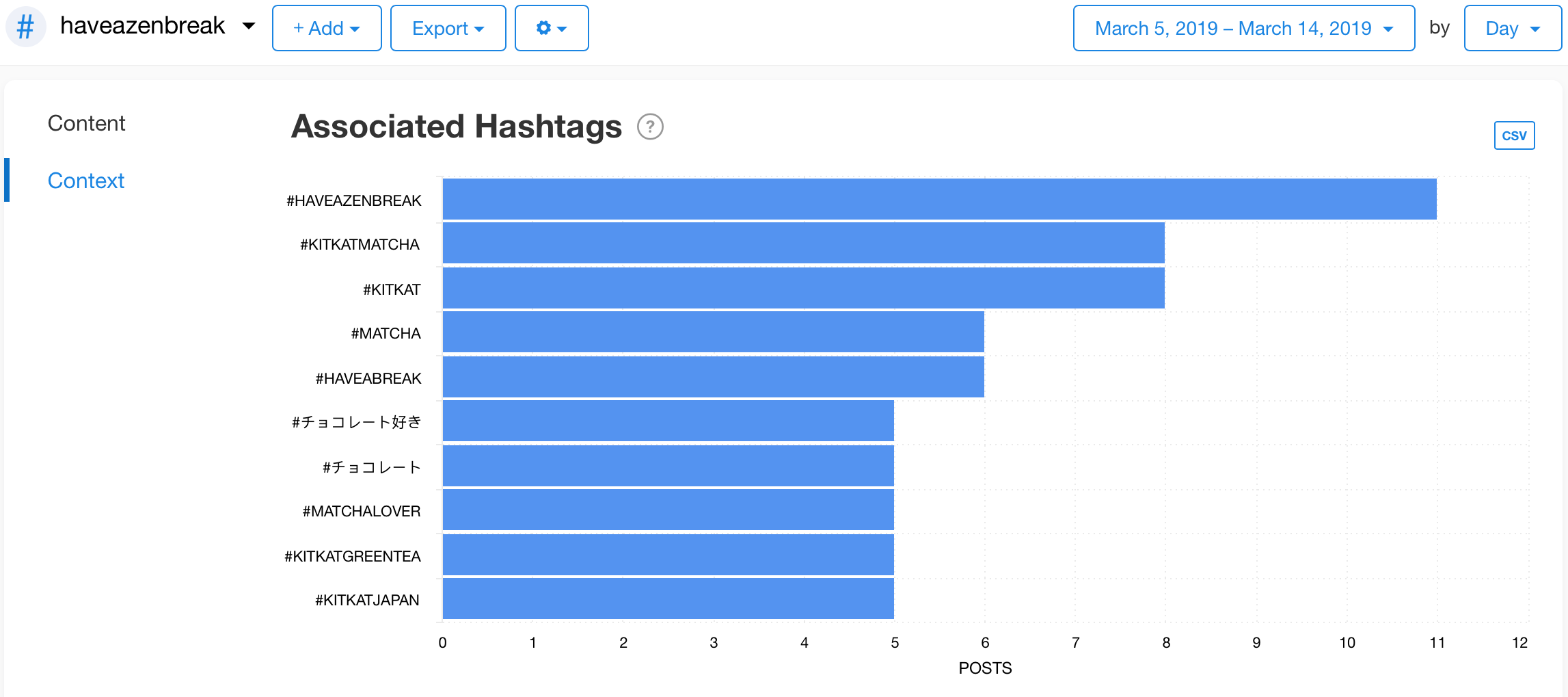This screenshot has width=1568, height=697.
Task: Click the #MATCHA bar
Action: coord(713,332)
